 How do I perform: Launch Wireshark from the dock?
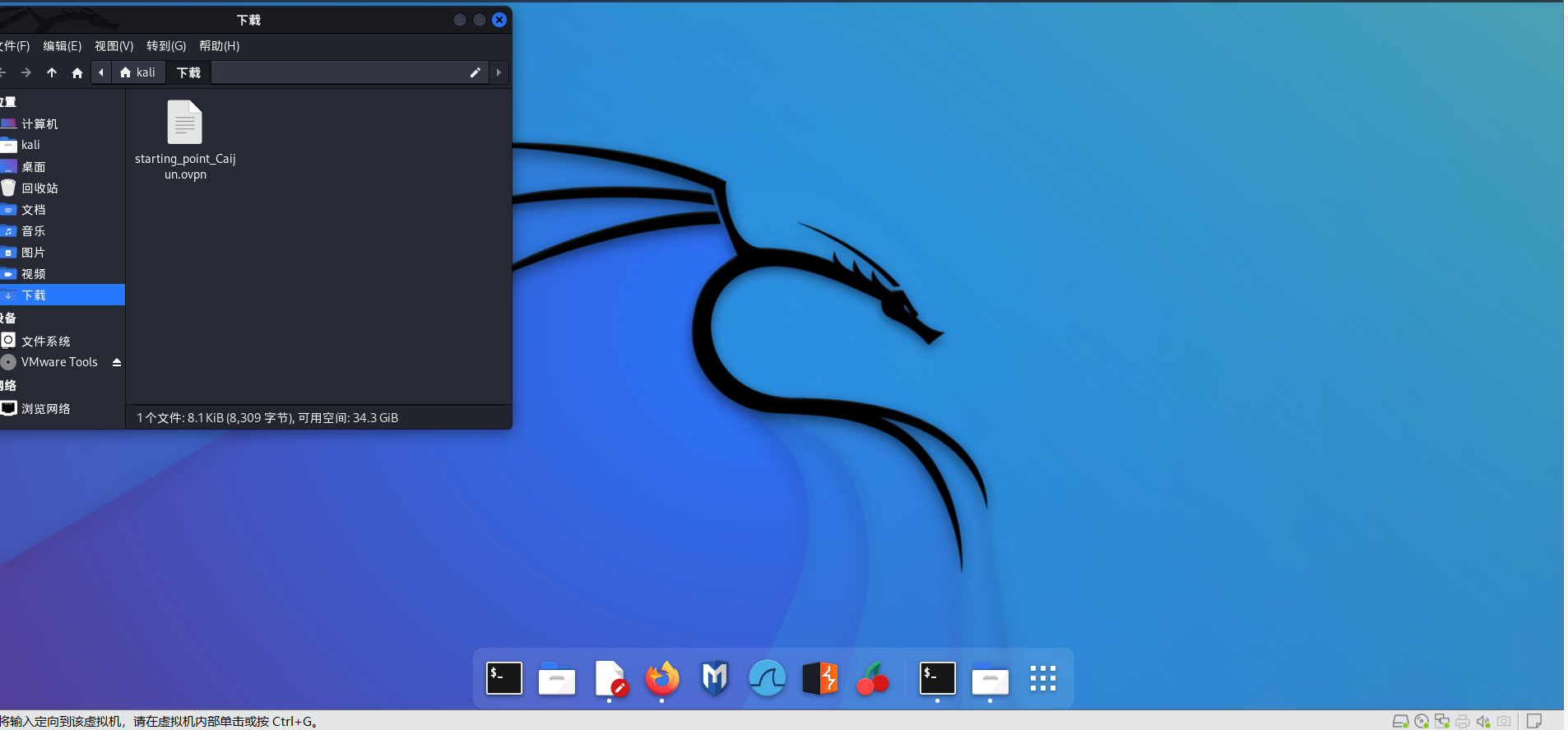tap(768, 679)
